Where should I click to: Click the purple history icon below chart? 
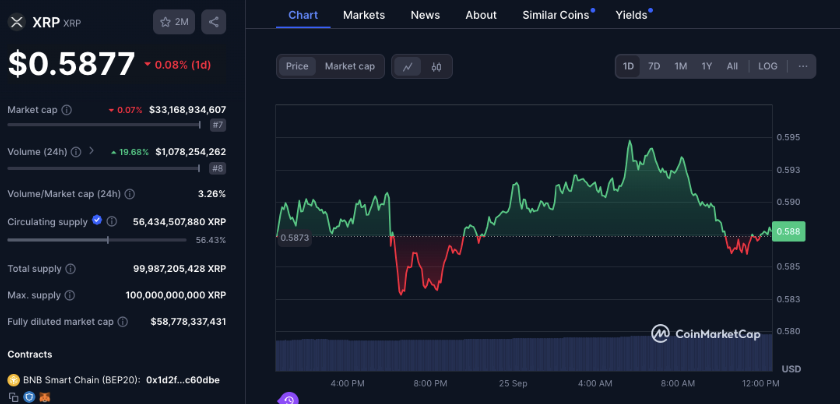pyautogui.click(x=288, y=399)
